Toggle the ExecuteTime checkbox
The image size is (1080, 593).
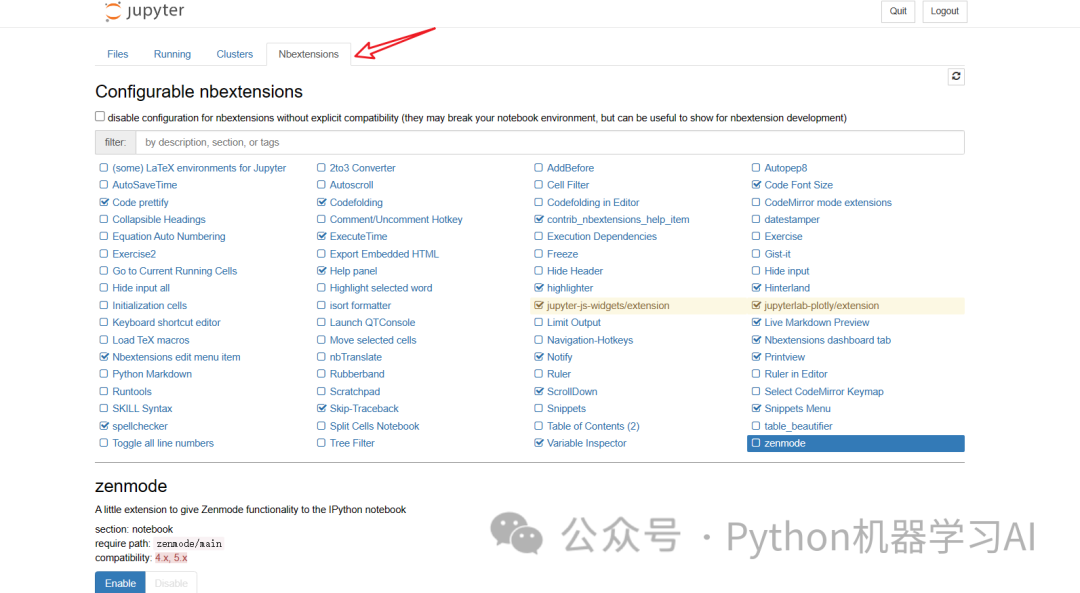[321, 237]
